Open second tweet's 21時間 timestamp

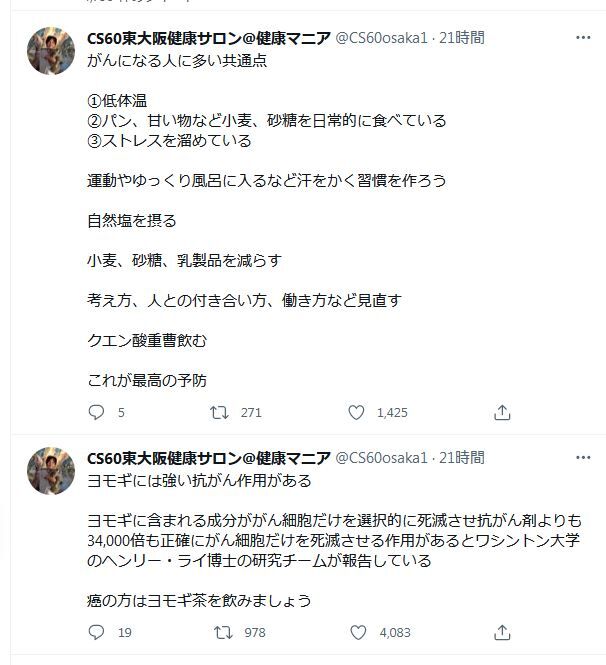(462, 458)
